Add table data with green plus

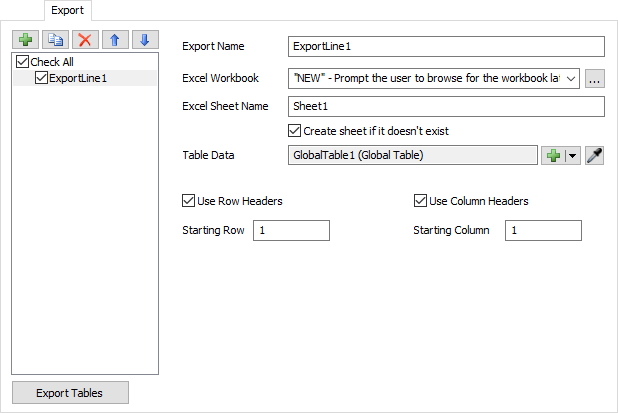(x=553, y=155)
